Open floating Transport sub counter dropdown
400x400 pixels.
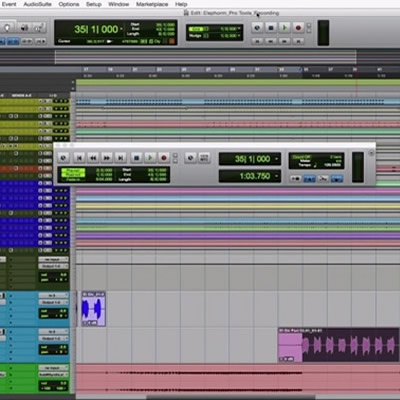click(x=276, y=176)
